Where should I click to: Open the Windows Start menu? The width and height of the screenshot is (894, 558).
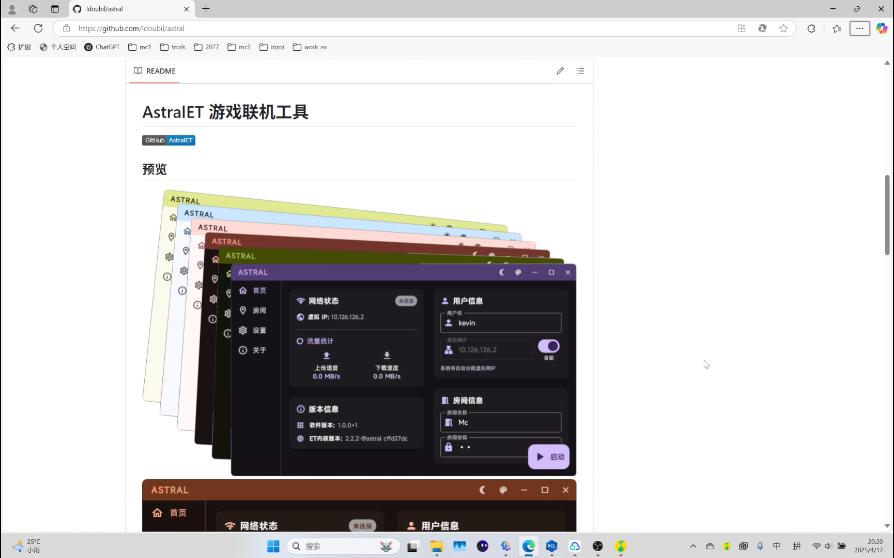[x=273, y=546]
